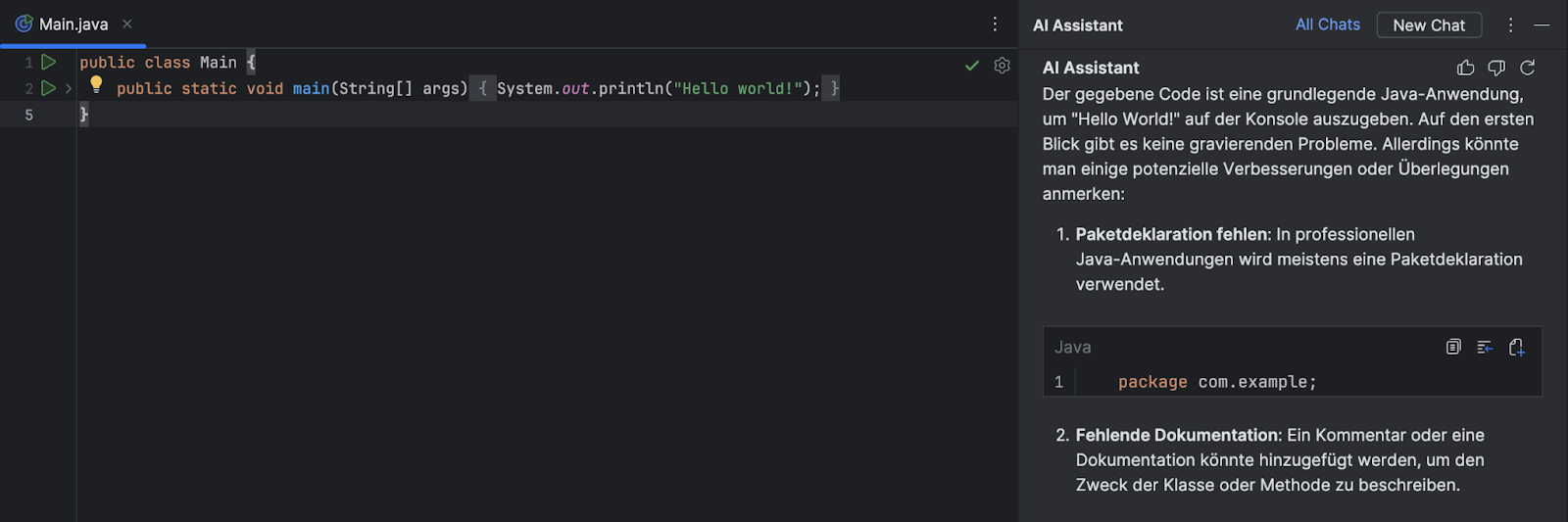Select the Main.java tab

[73, 24]
